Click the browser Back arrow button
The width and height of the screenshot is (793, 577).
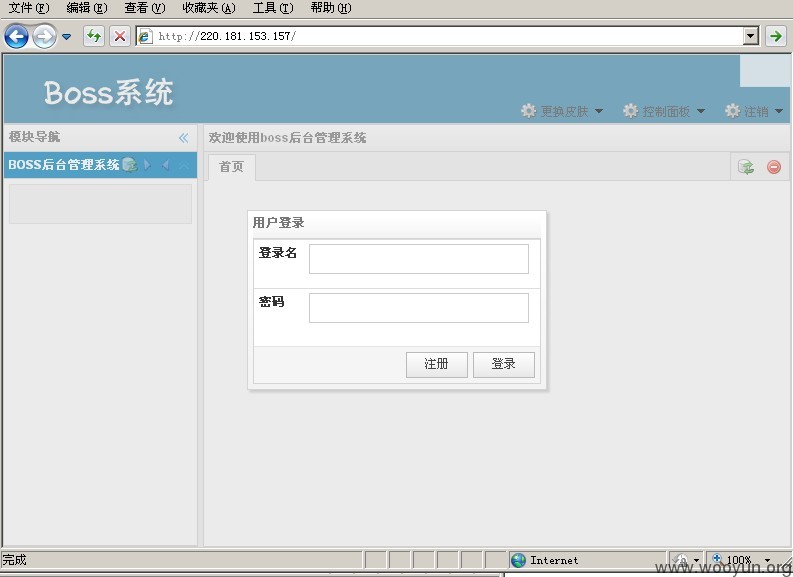(x=16, y=36)
